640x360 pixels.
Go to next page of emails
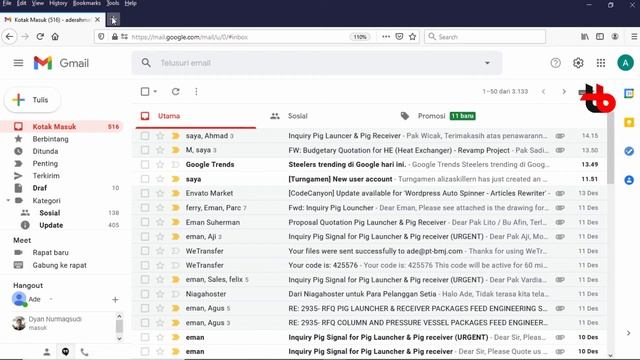[564, 91]
